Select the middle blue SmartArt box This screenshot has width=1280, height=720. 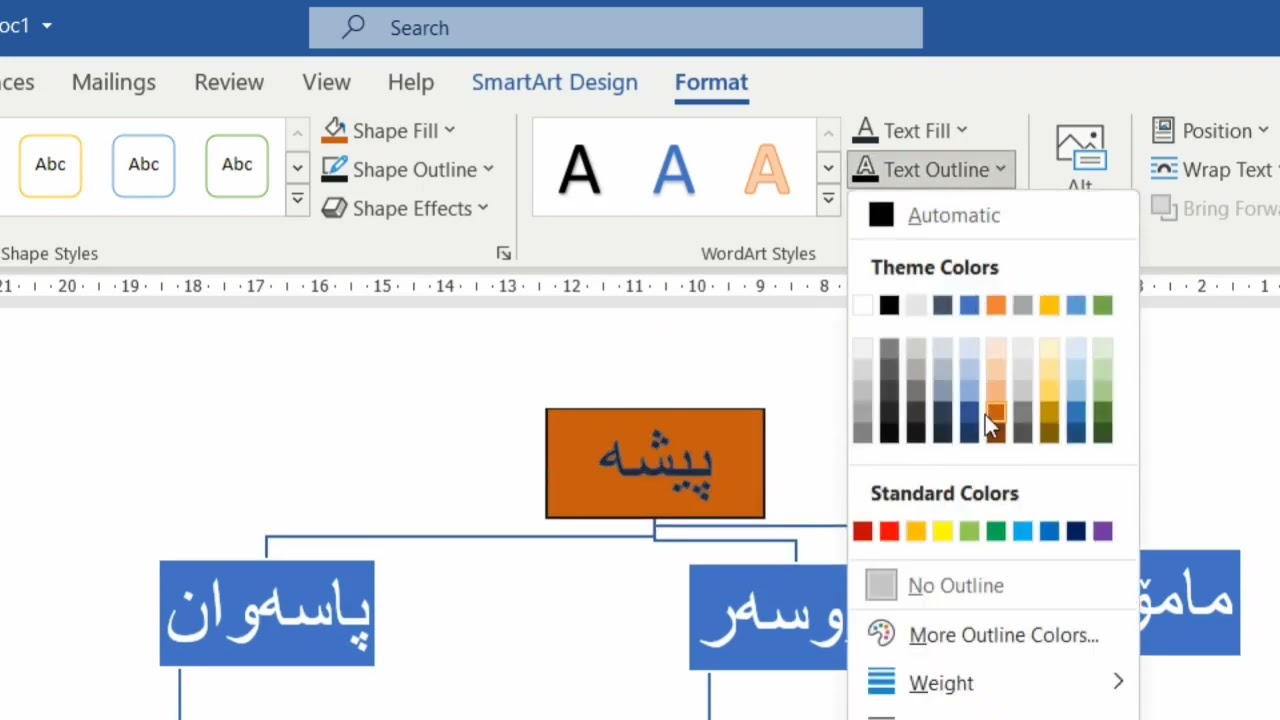coord(768,617)
